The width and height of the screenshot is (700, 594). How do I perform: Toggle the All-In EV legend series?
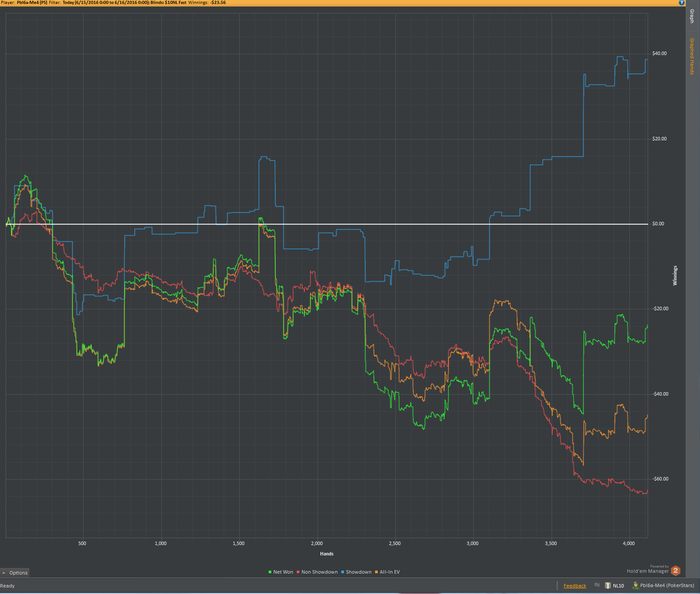388,572
